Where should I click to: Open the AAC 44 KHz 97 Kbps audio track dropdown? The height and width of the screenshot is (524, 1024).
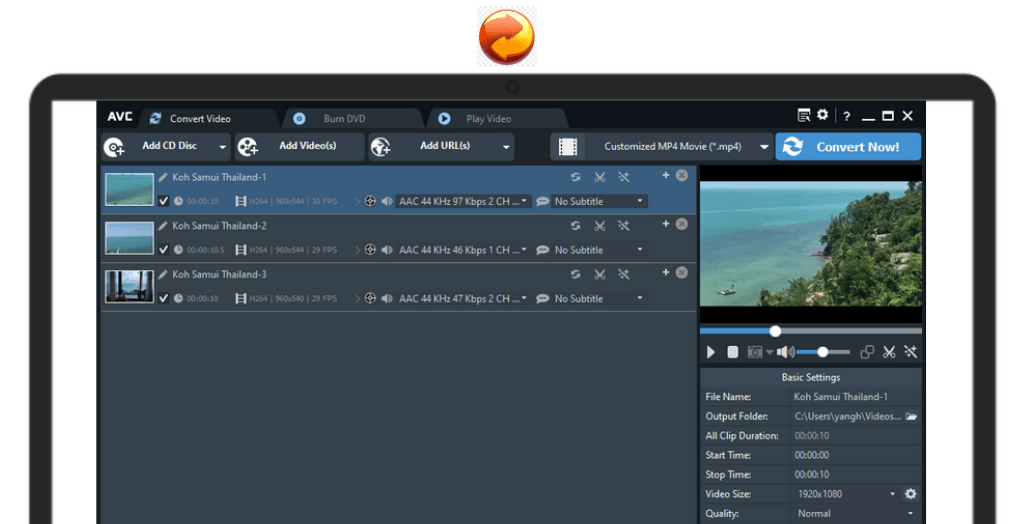click(x=463, y=201)
